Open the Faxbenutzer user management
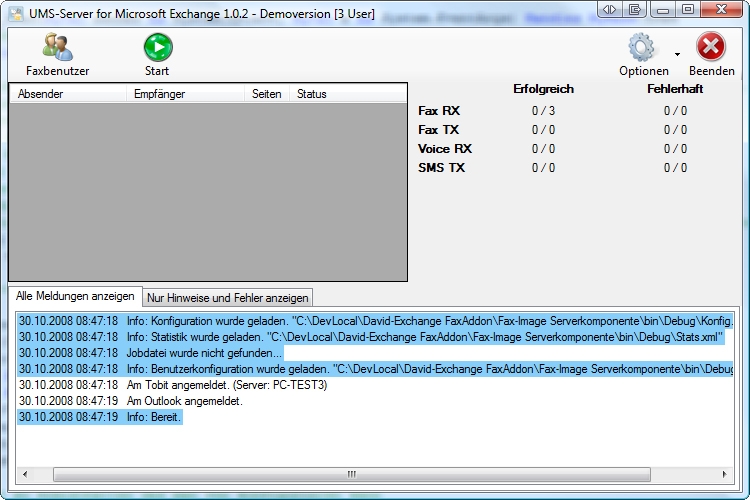 (x=57, y=54)
